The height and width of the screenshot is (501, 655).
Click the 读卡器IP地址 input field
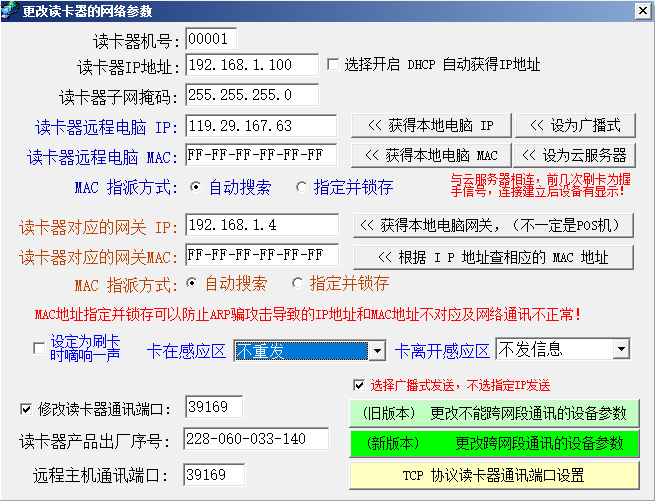click(x=252, y=66)
